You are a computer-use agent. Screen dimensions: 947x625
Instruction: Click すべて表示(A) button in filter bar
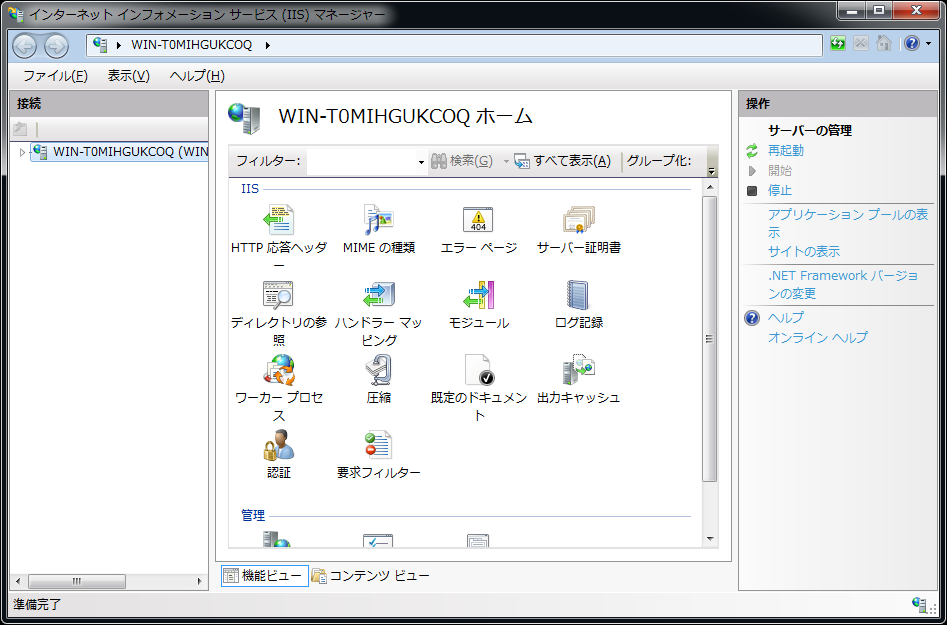point(562,162)
